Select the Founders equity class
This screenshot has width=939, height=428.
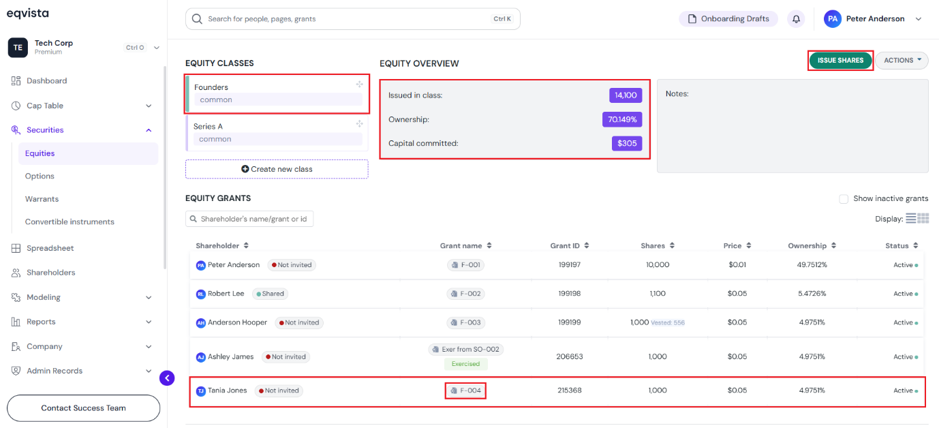click(x=277, y=93)
